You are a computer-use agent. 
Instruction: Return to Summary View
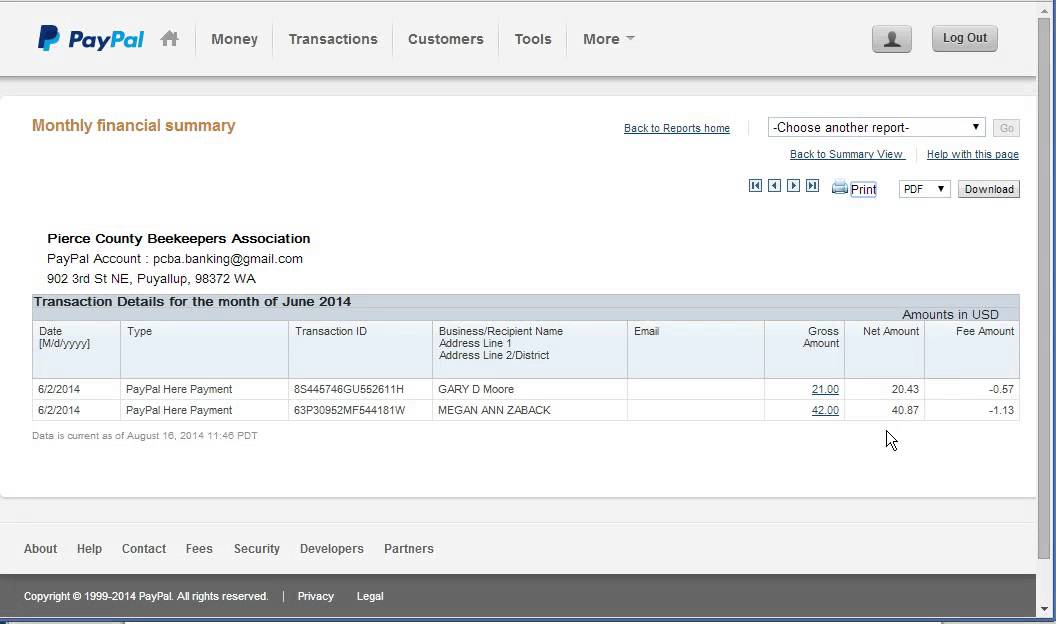pyautogui.click(x=846, y=154)
